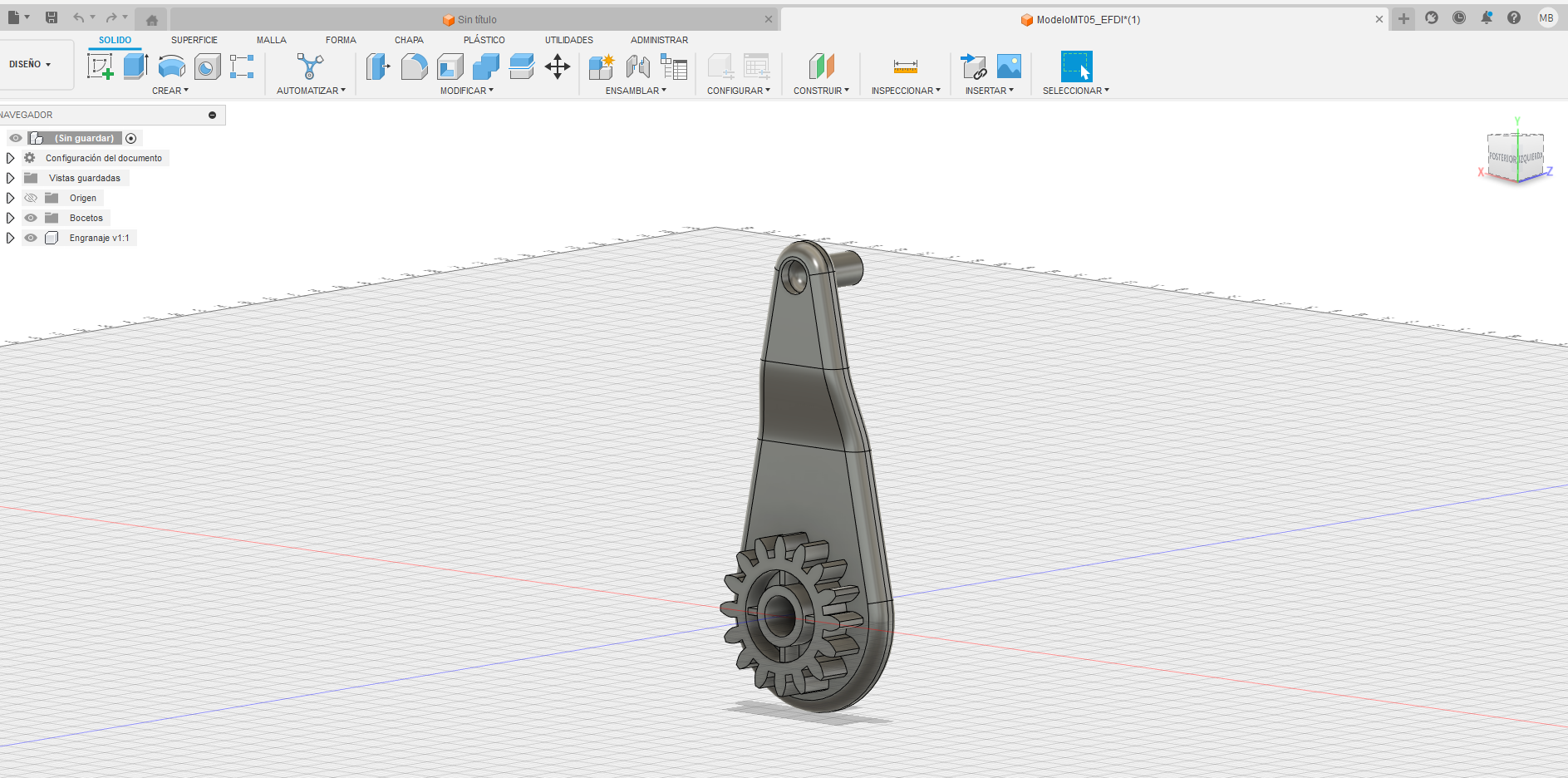
Task: Show the hidden Origen folder
Action: coord(31,198)
